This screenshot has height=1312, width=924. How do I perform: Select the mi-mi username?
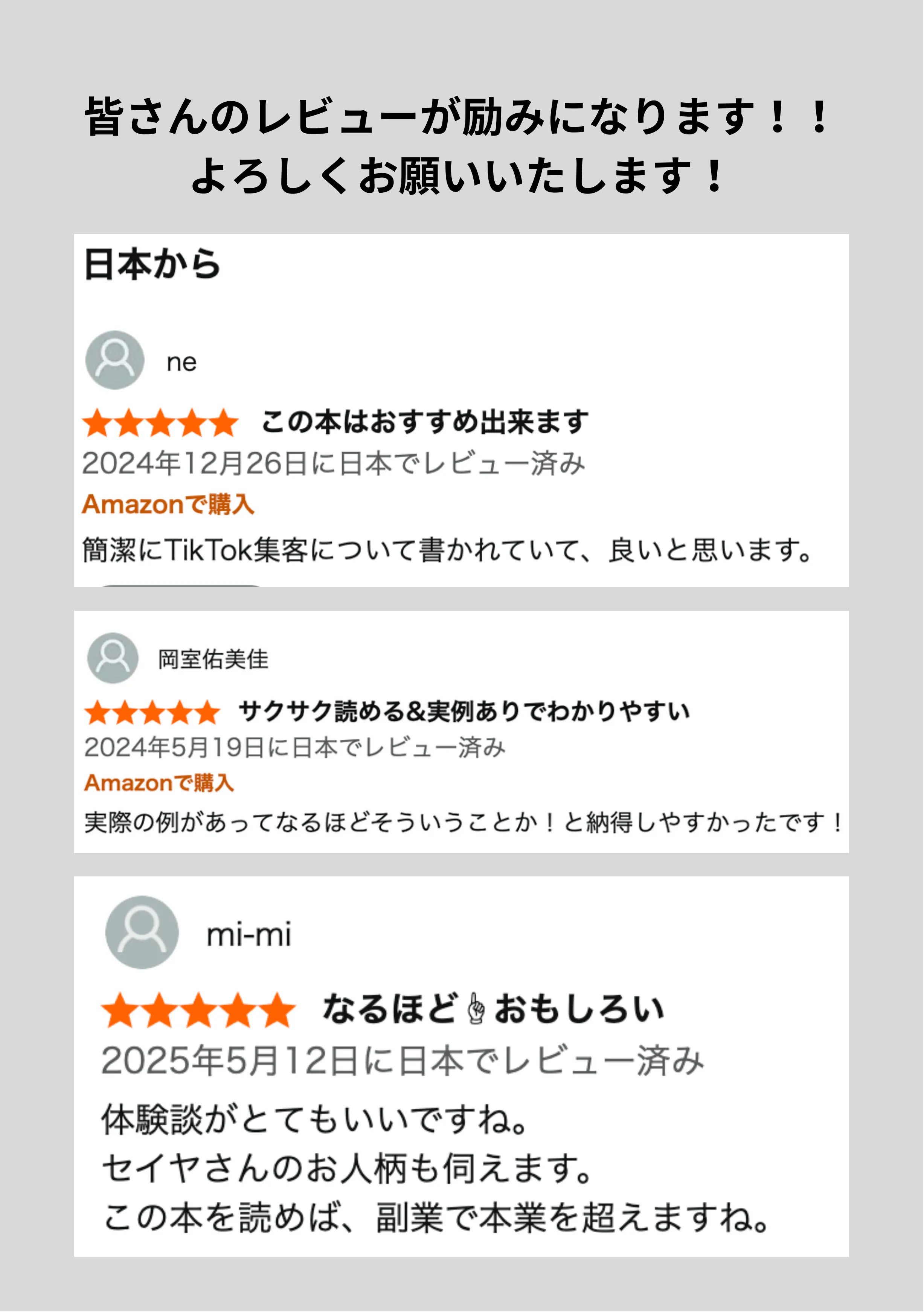(249, 935)
